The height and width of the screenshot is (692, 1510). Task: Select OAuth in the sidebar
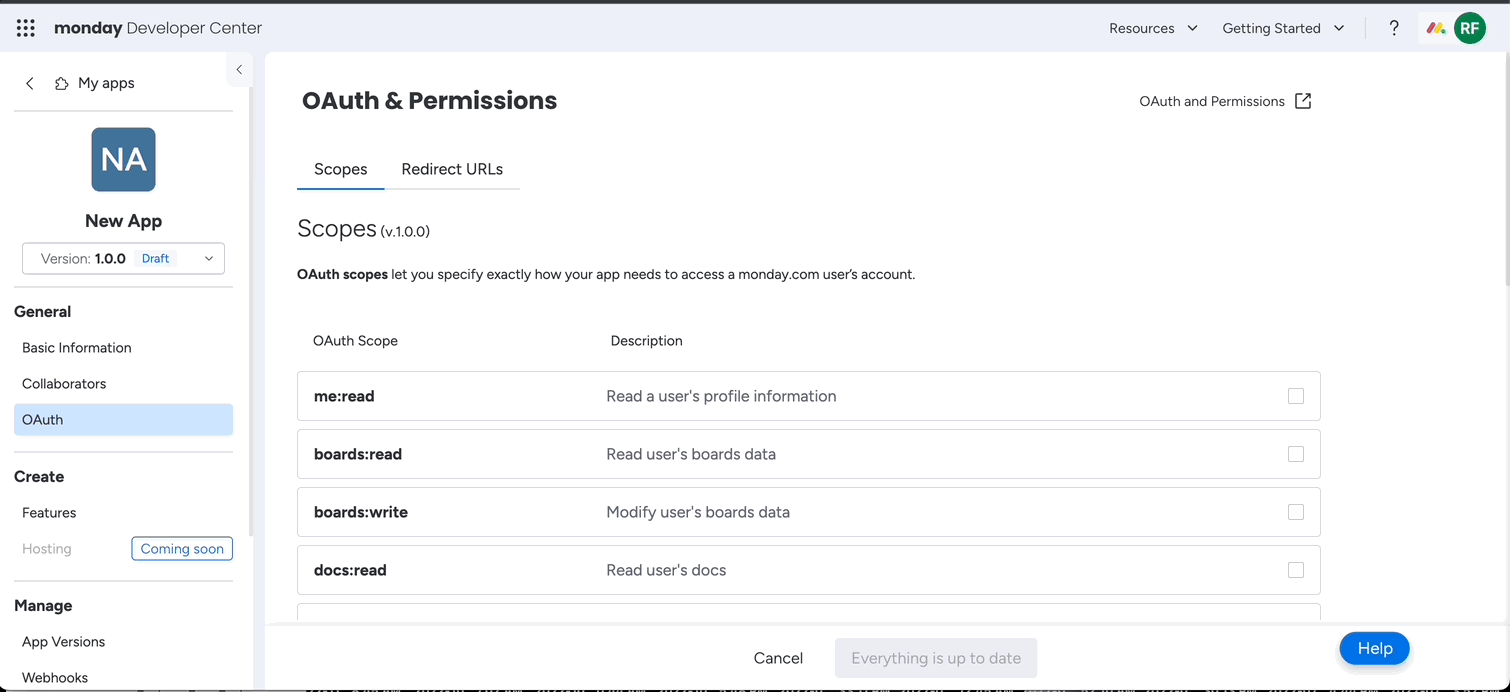123,420
